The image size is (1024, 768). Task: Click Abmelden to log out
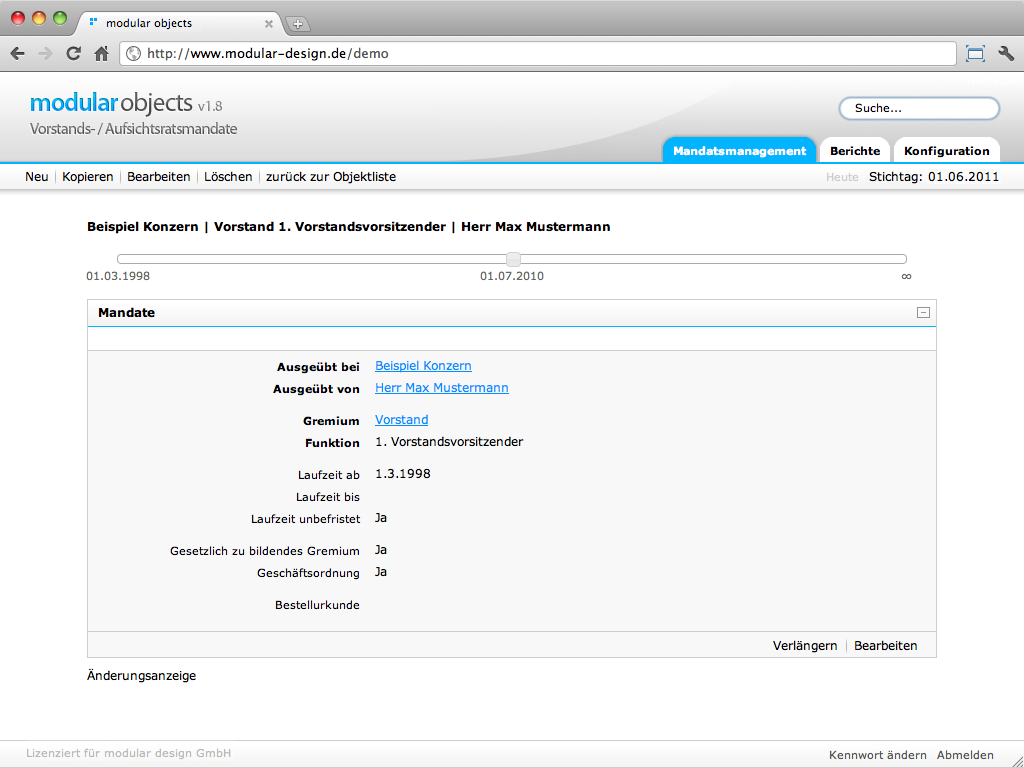pyautogui.click(x=965, y=755)
